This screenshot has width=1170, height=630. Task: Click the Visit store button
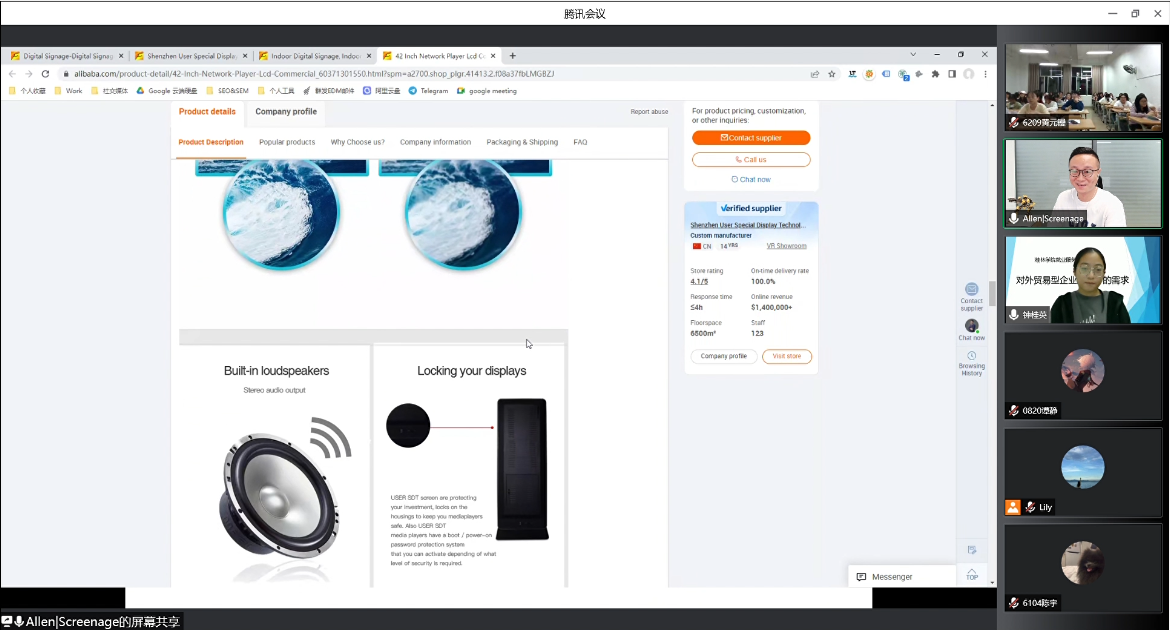coord(787,356)
